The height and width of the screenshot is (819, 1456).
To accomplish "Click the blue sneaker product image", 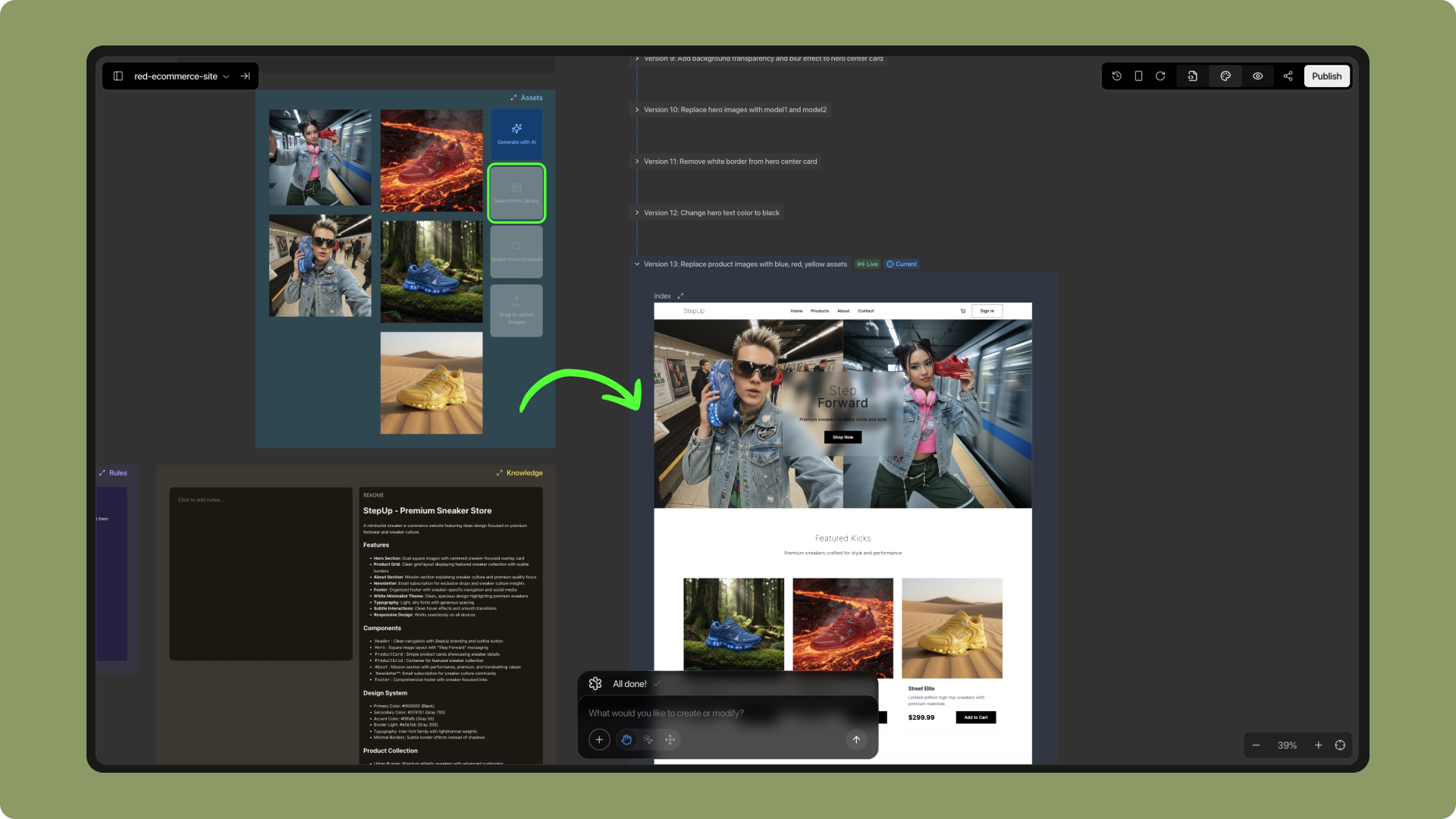I will pyautogui.click(x=733, y=624).
